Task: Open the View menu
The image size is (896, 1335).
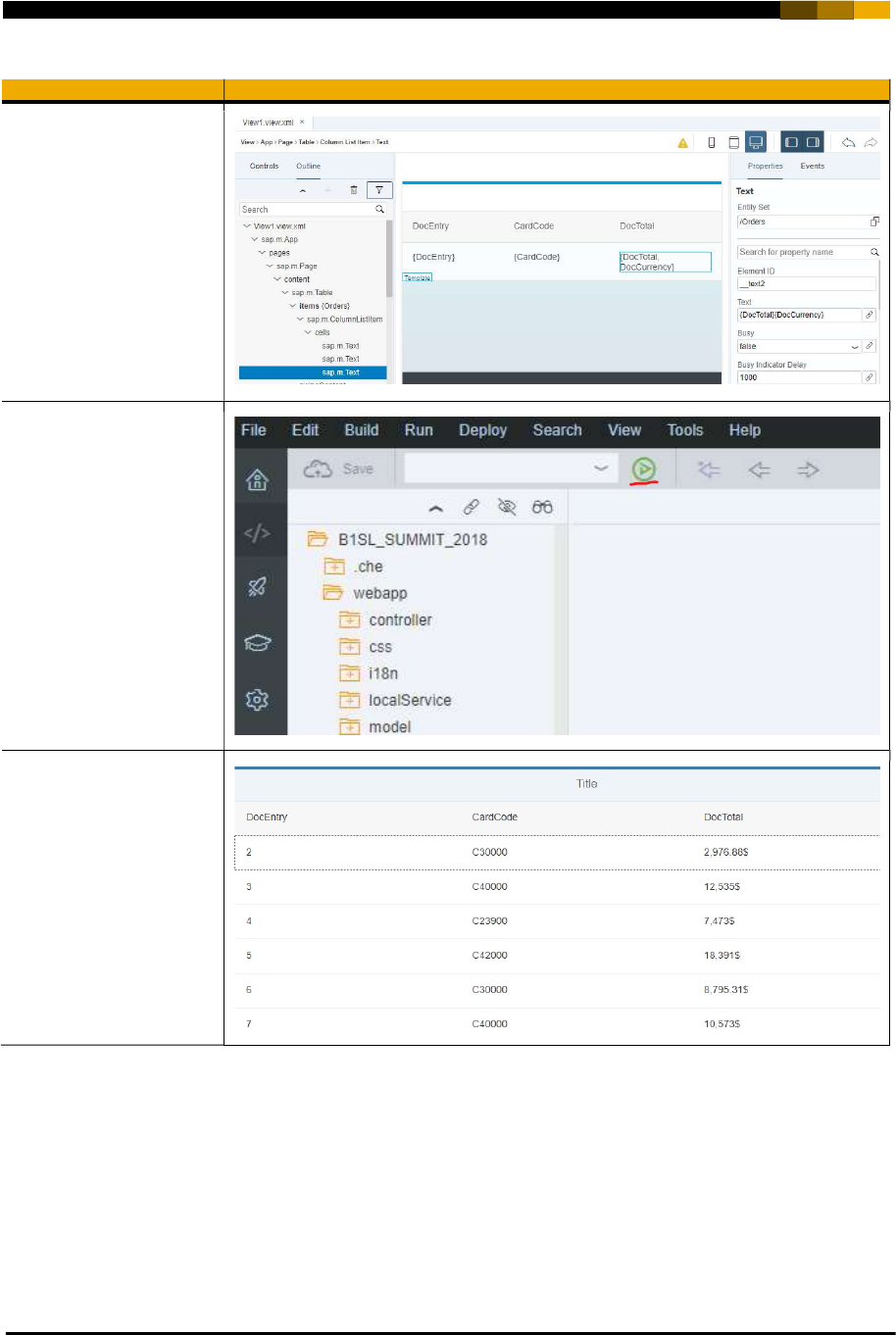Action: click(624, 430)
